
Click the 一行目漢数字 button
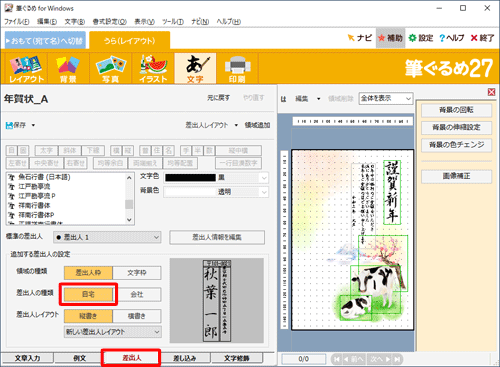pos(238,163)
